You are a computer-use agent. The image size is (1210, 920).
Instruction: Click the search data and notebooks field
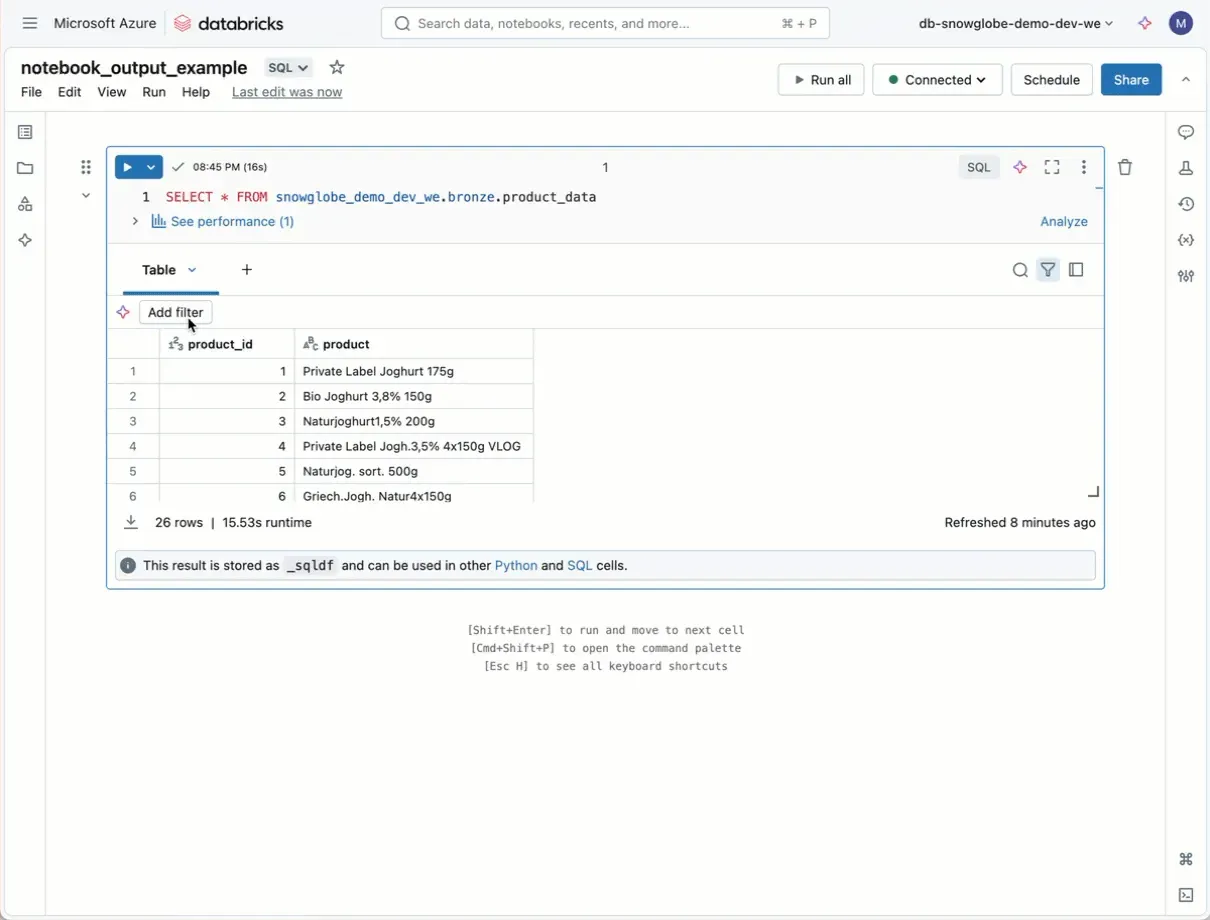click(x=605, y=23)
